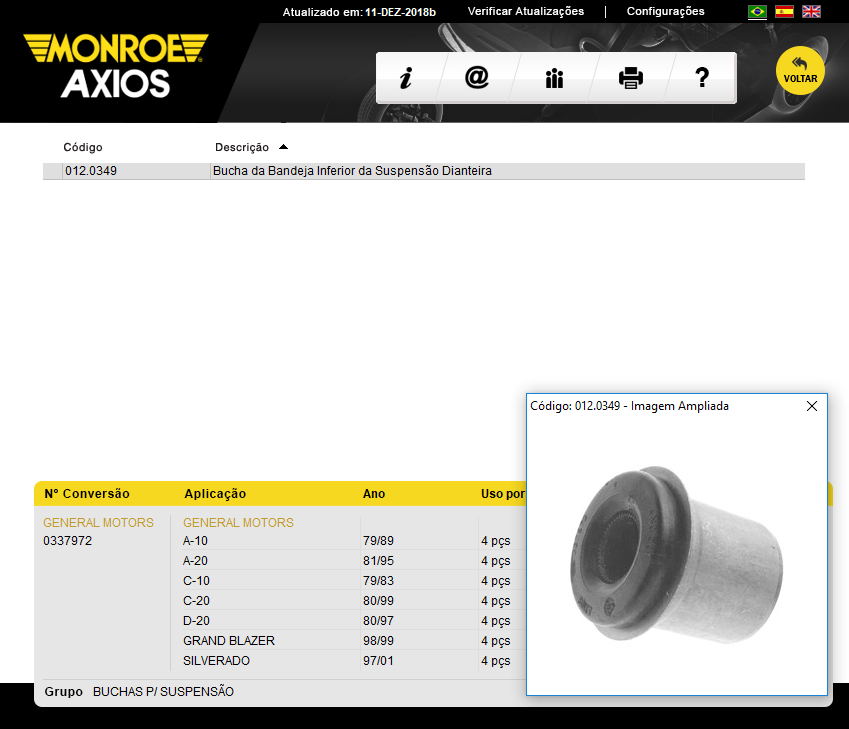
Task: Open help with question mark icon
Action: [x=702, y=78]
